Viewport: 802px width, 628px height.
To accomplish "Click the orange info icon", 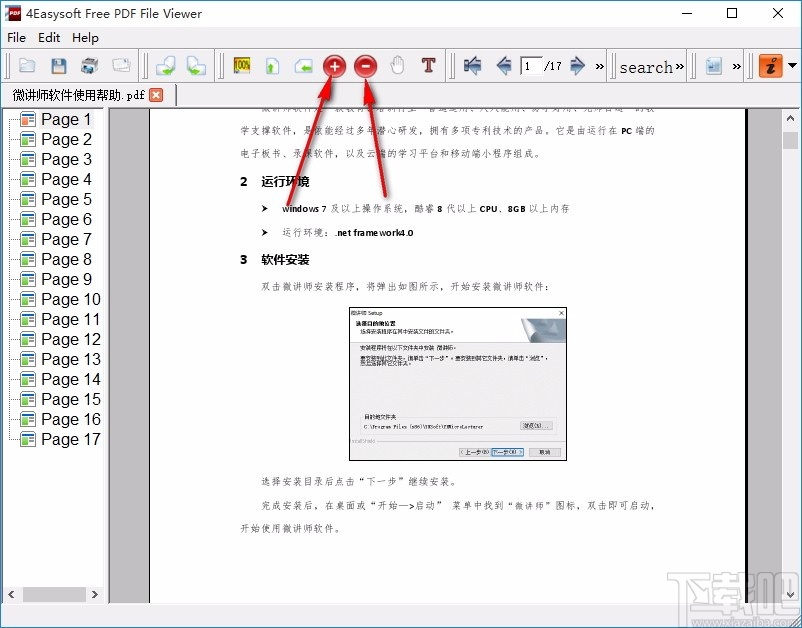I will (x=769, y=65).
